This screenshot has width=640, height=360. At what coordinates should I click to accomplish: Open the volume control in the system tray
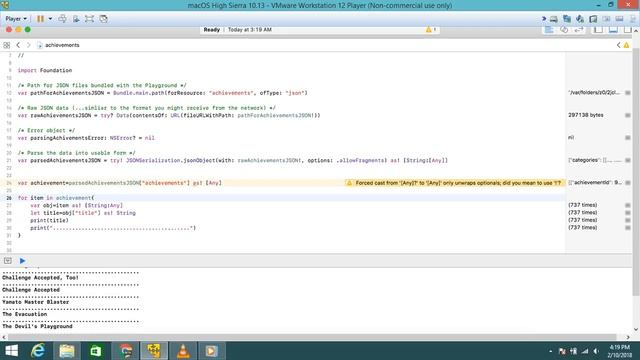(596, 351)
